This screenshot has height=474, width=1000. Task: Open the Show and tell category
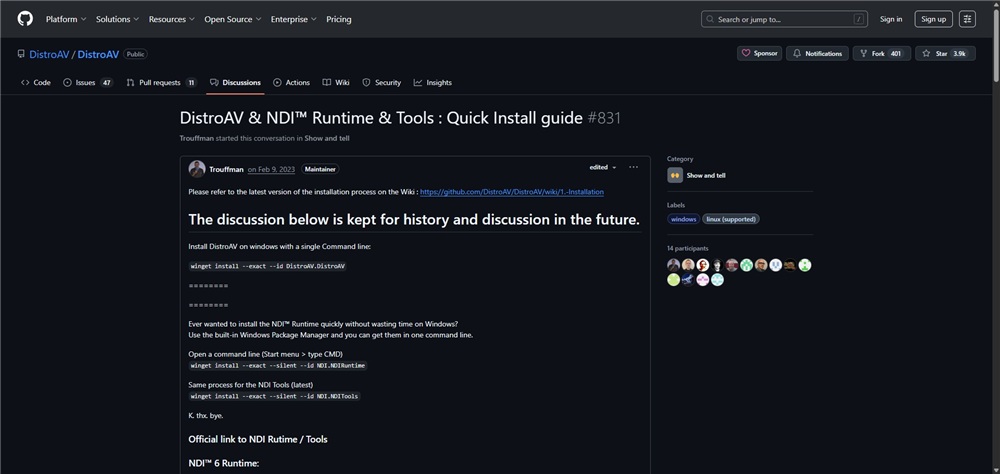706,175
